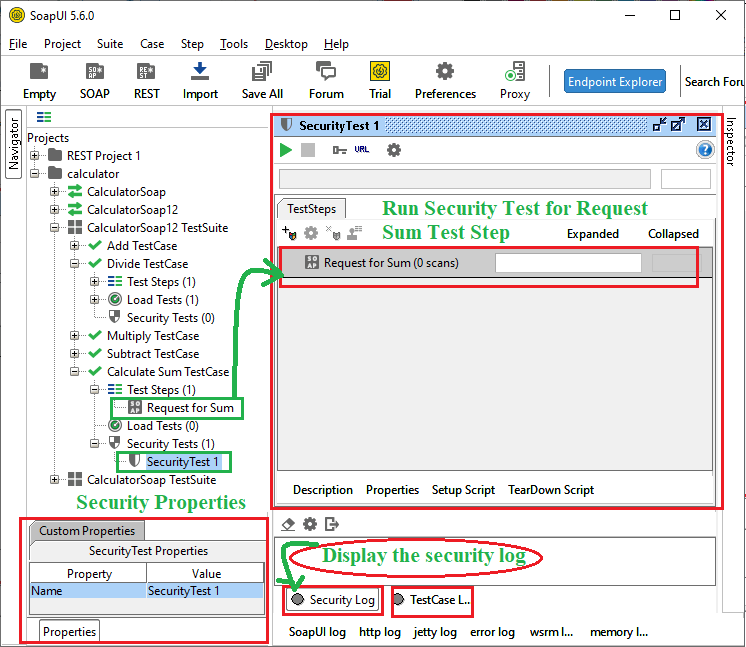Open the Tools menu
746x647 pixels.
pyautogui.click(x=234, y=44)
